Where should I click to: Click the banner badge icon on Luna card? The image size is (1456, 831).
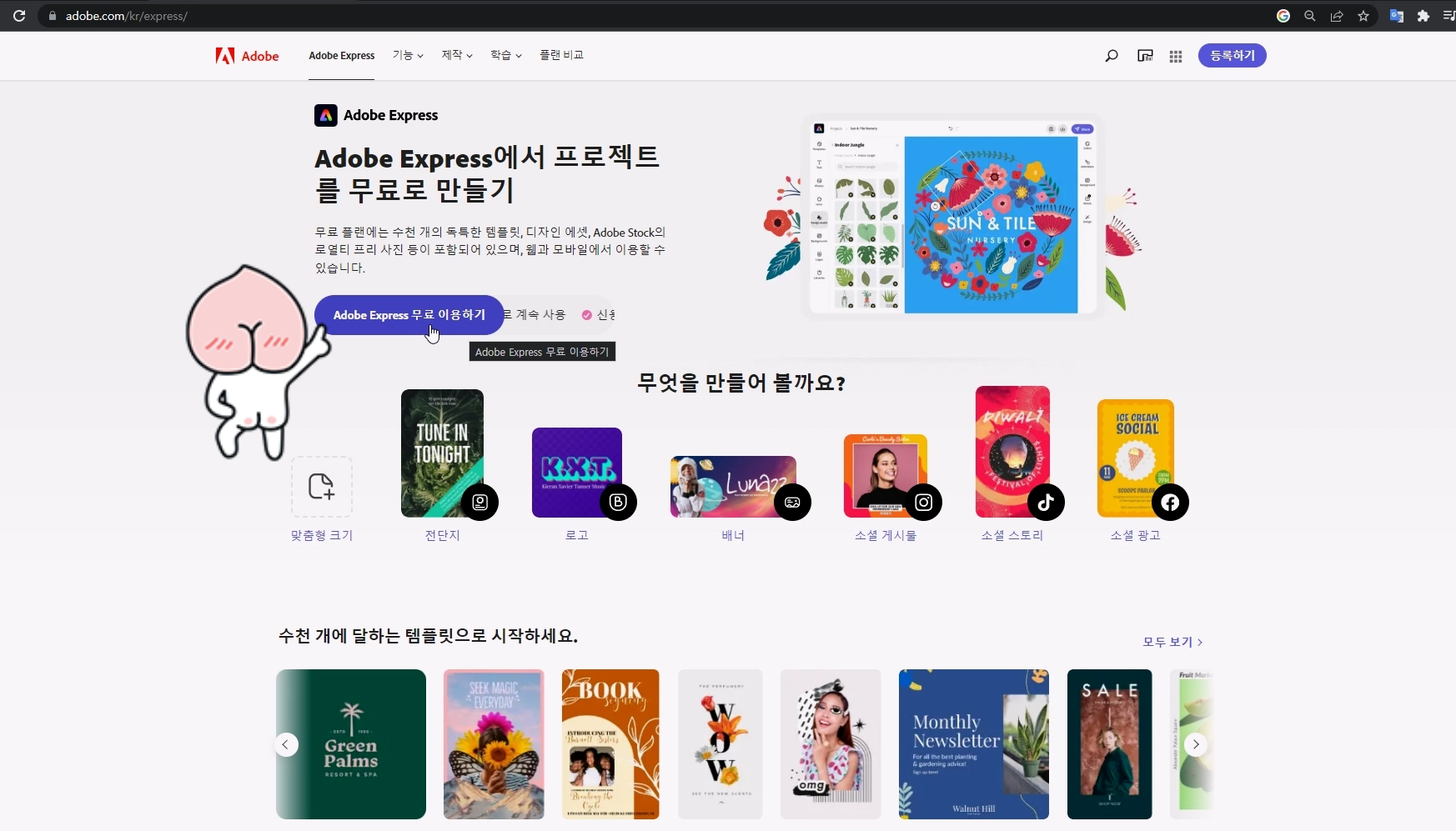pos(792,502)
